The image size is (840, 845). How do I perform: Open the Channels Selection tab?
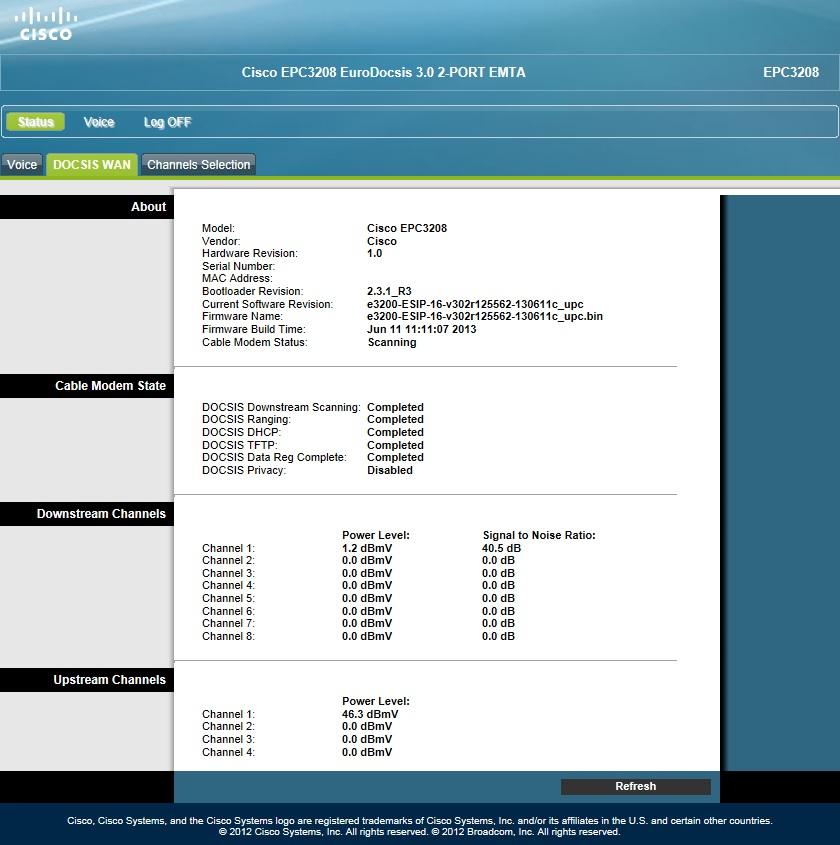[x=198, y=164]
